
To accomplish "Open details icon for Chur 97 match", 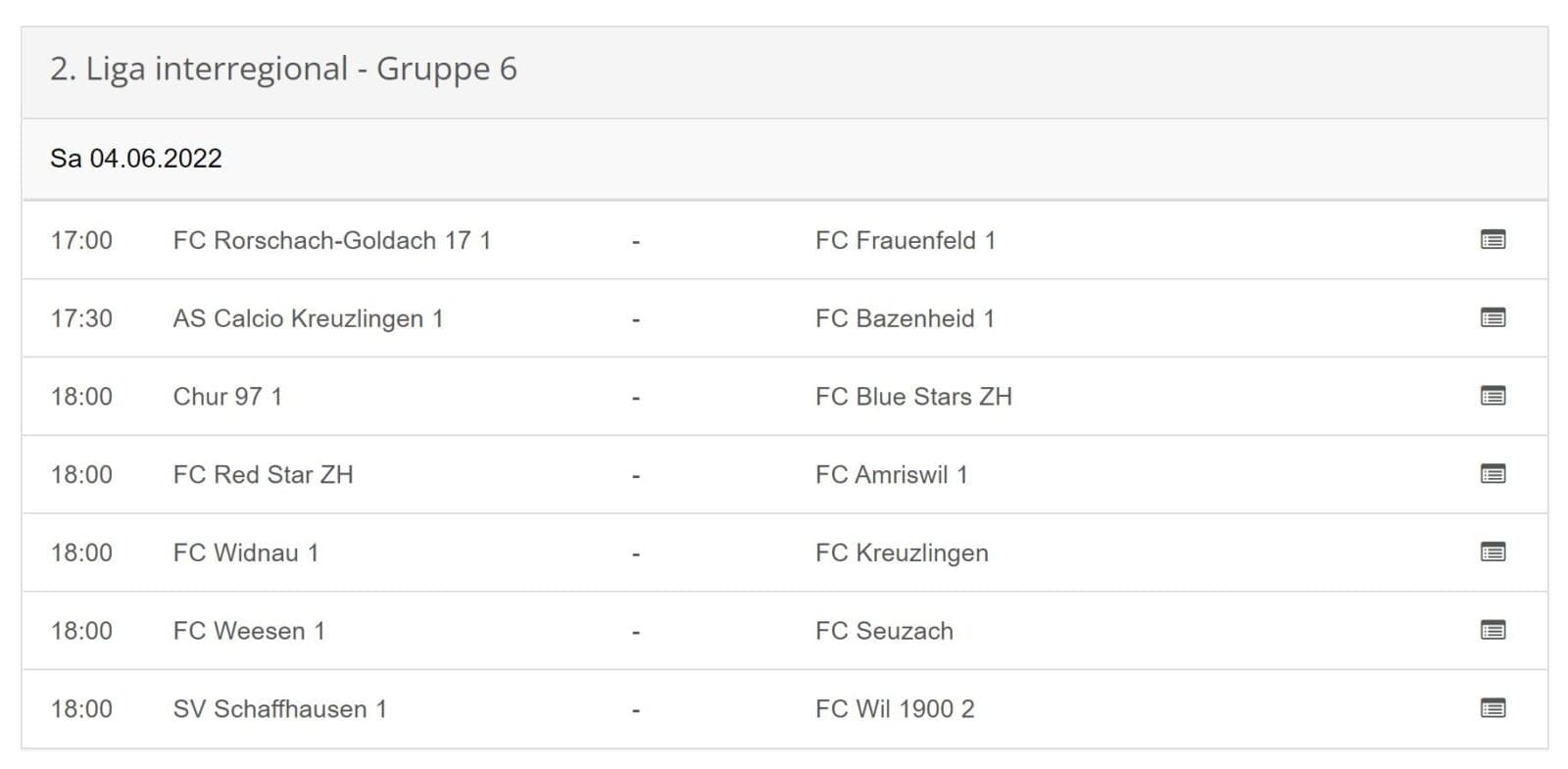I will coord(1493,397).
